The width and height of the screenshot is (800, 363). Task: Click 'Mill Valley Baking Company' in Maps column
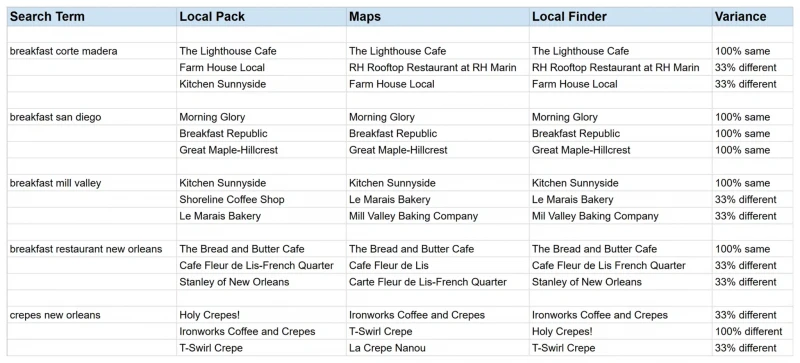click(438, 216)
